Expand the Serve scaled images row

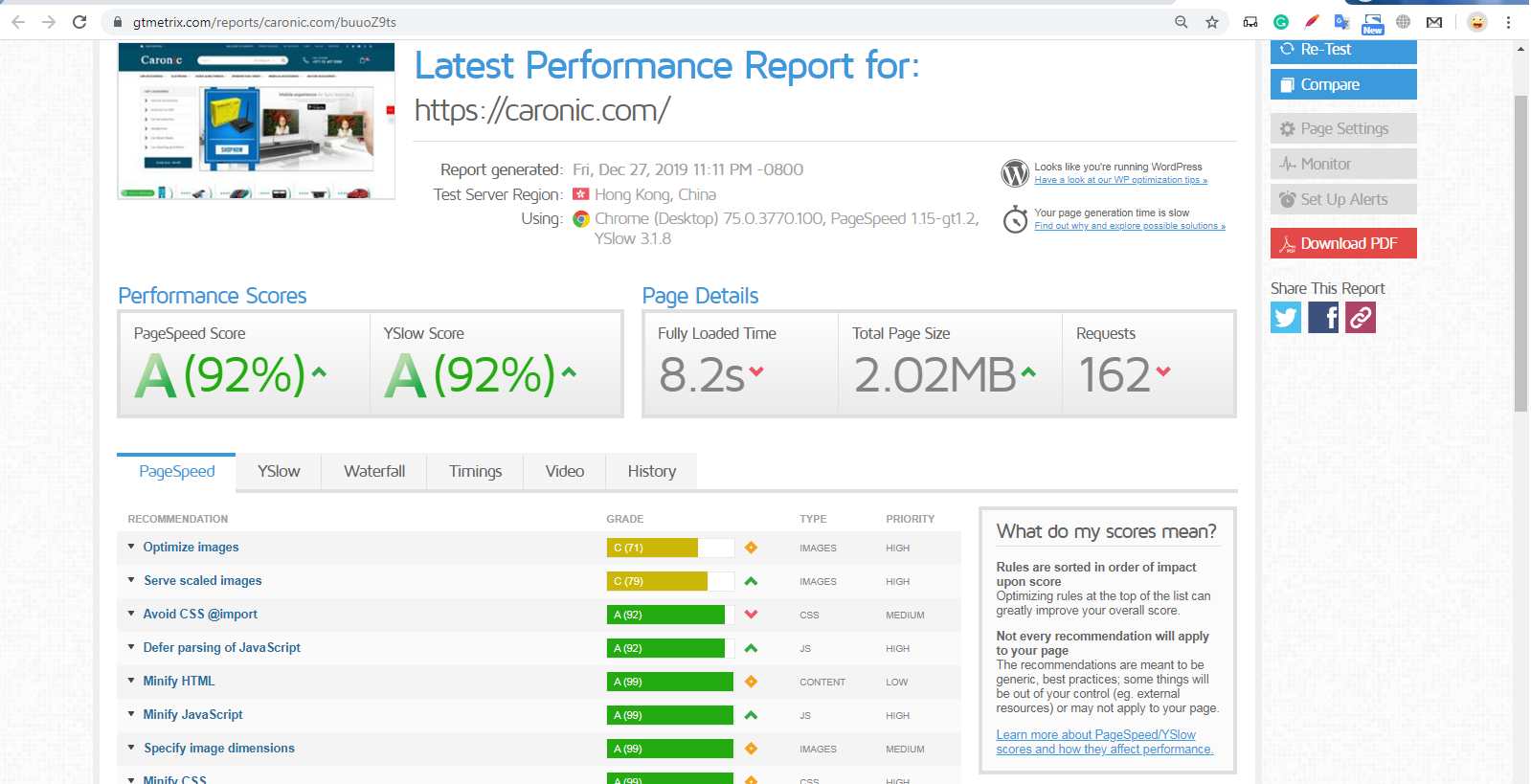[131, 580]
